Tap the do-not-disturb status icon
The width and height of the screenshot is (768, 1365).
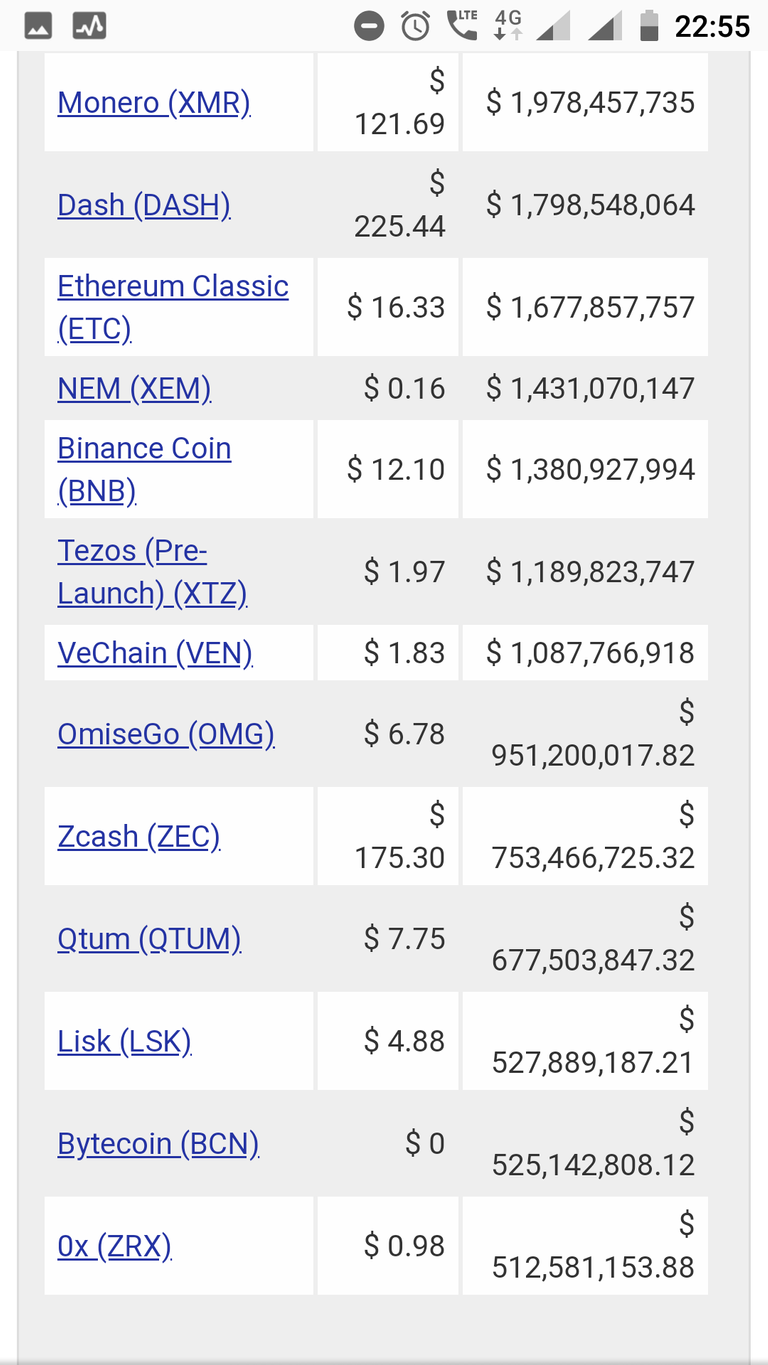coord(369,27)
